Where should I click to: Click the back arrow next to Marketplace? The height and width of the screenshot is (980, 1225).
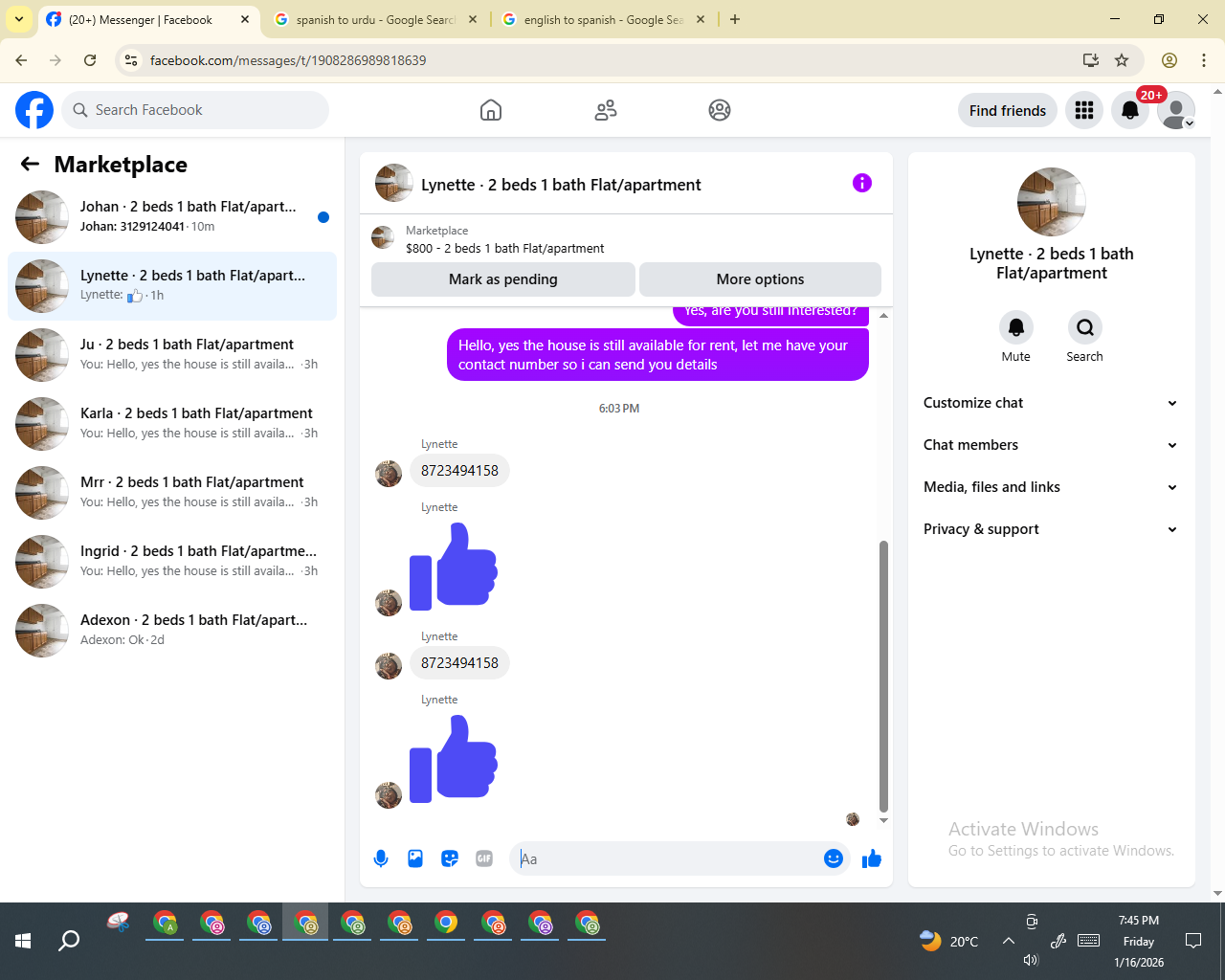(30, 164)
